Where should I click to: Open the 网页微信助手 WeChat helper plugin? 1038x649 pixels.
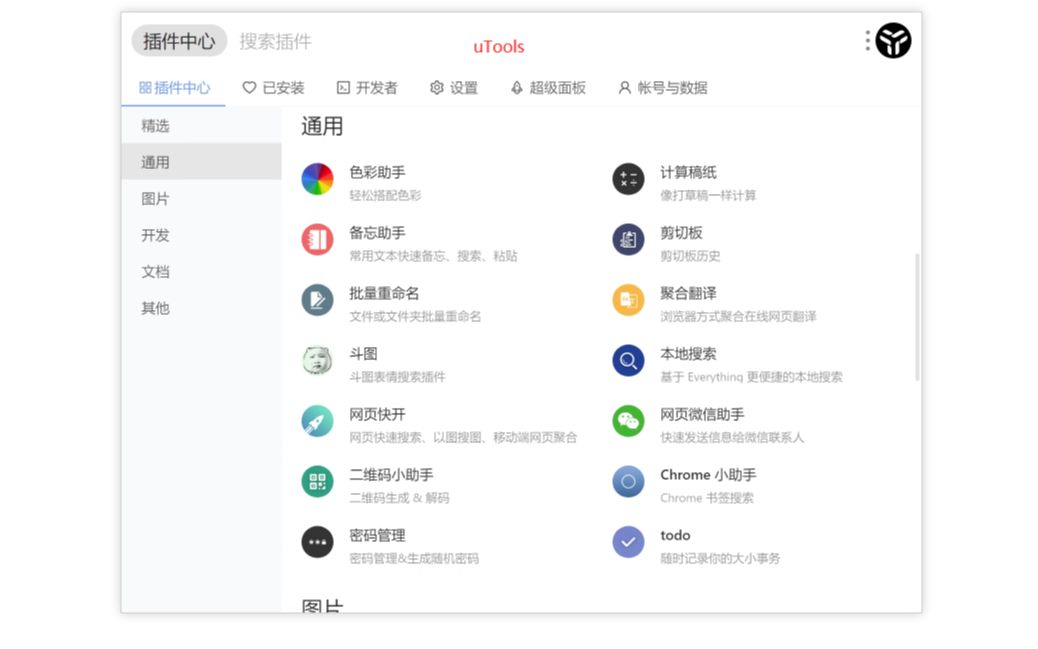point(627,422)
